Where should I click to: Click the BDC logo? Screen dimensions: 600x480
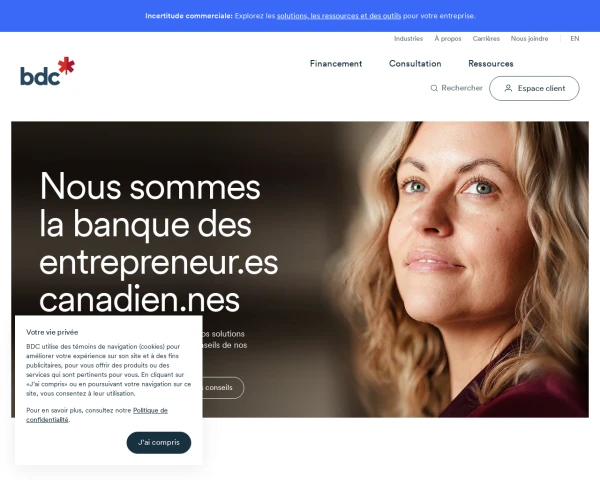pyautogui.click(x=47, y=71)
